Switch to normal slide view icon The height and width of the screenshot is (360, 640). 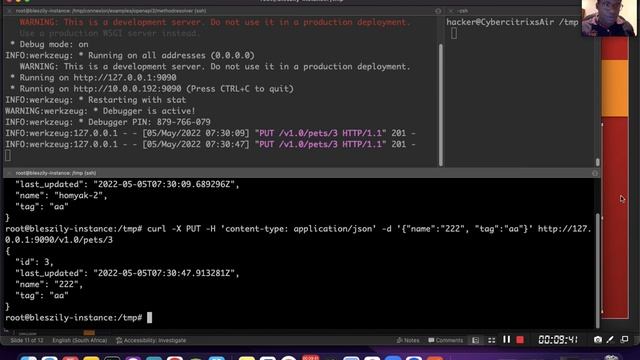[x=476, y=340]
